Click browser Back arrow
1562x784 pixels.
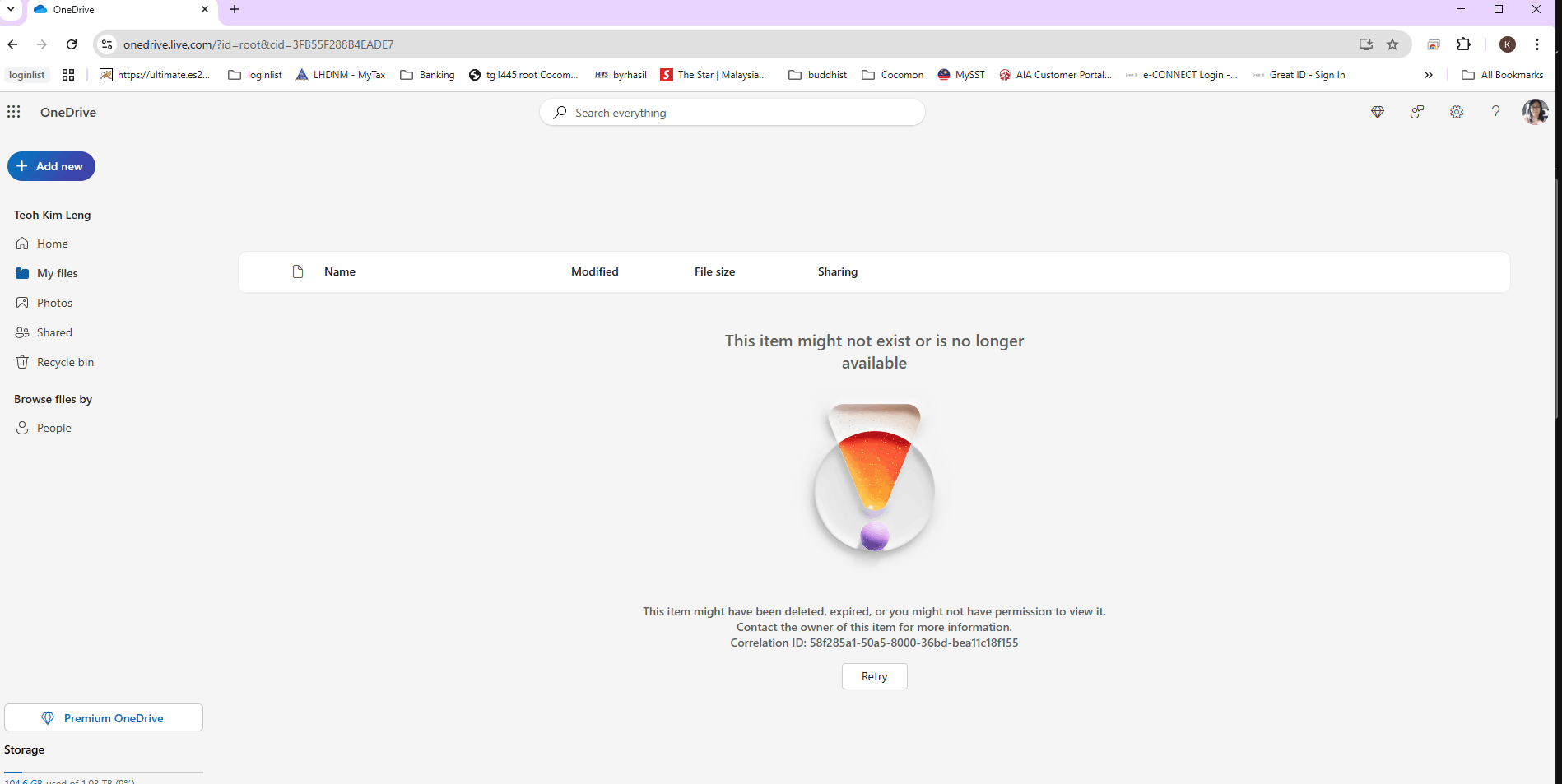click(x=12, y=44)
